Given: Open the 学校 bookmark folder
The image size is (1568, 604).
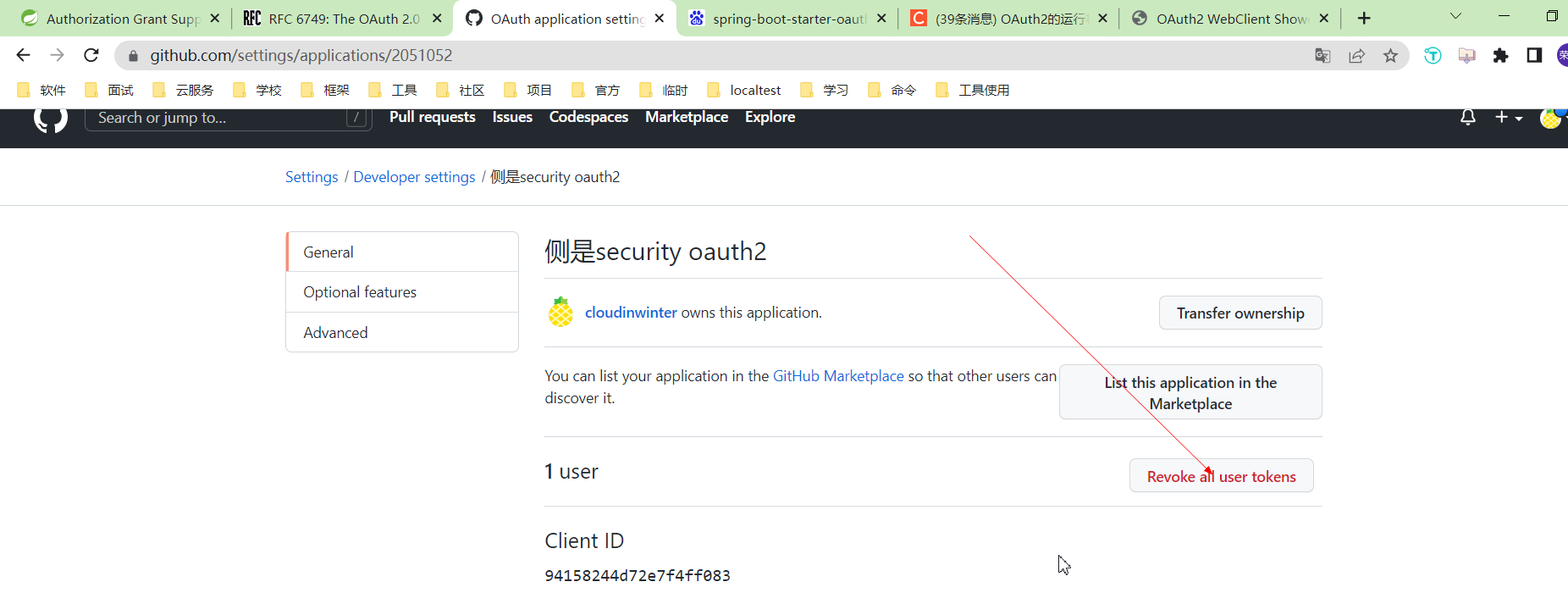Looking at the screenshot, I should [x=257, y=91].
